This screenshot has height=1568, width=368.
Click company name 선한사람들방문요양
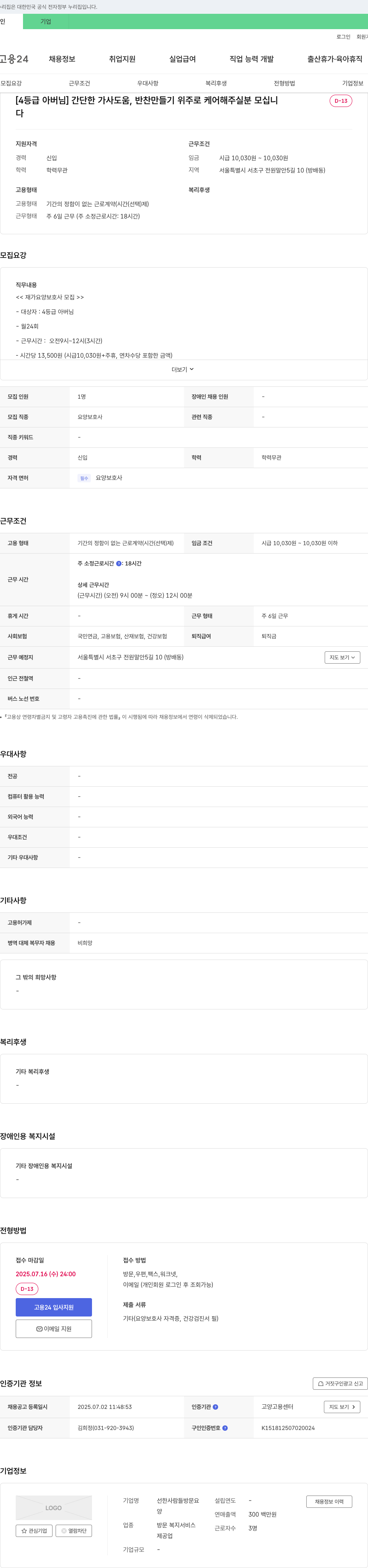tap(177, 1506)
